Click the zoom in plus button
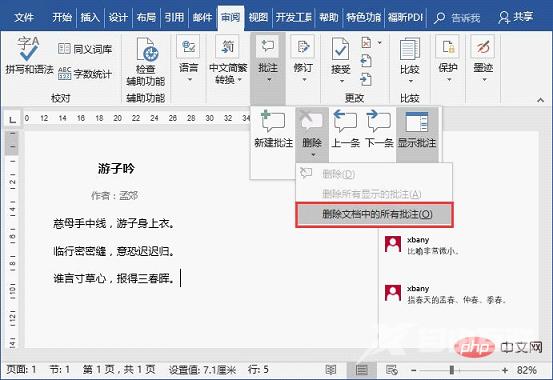Screen dimensions: 553x380 pyautogui.click(x=505, y=370)
